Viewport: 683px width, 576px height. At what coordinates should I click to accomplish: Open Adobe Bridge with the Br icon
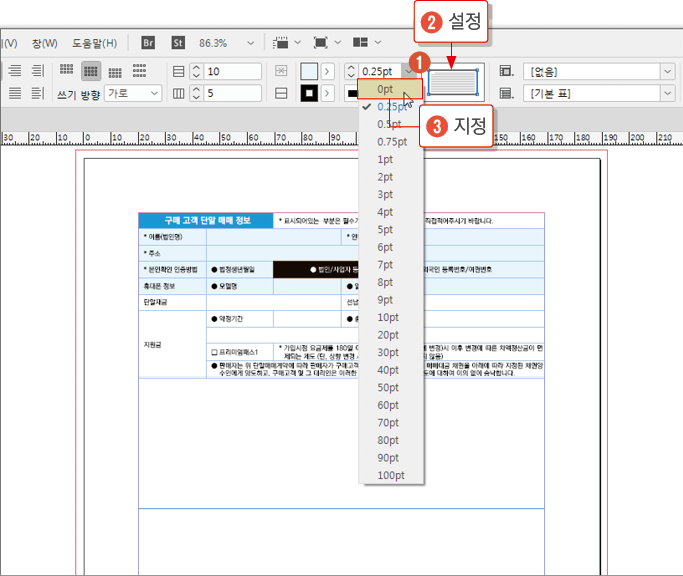click(x=148, y=43)
